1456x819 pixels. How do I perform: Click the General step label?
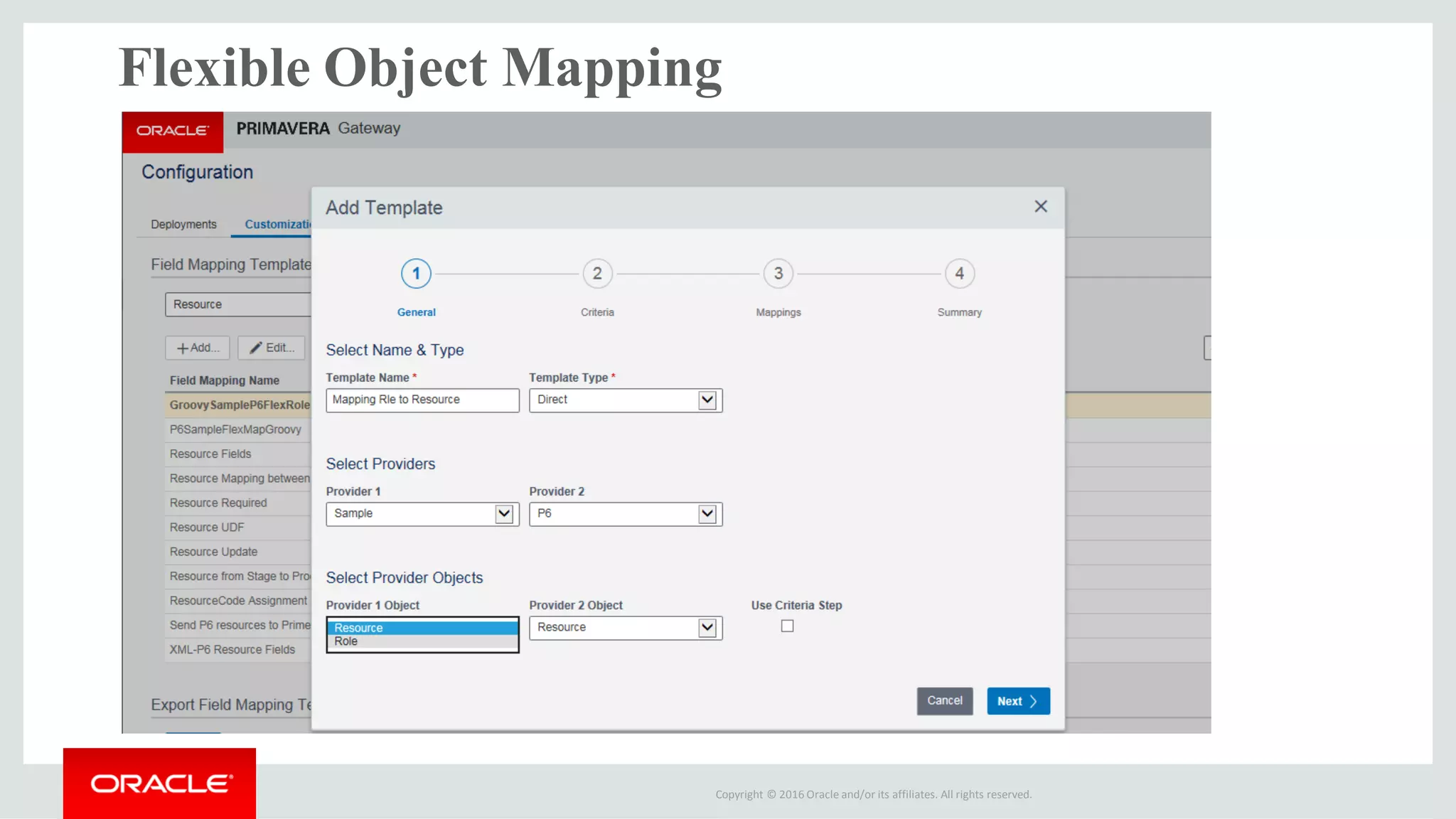click(x=417, y=312)
